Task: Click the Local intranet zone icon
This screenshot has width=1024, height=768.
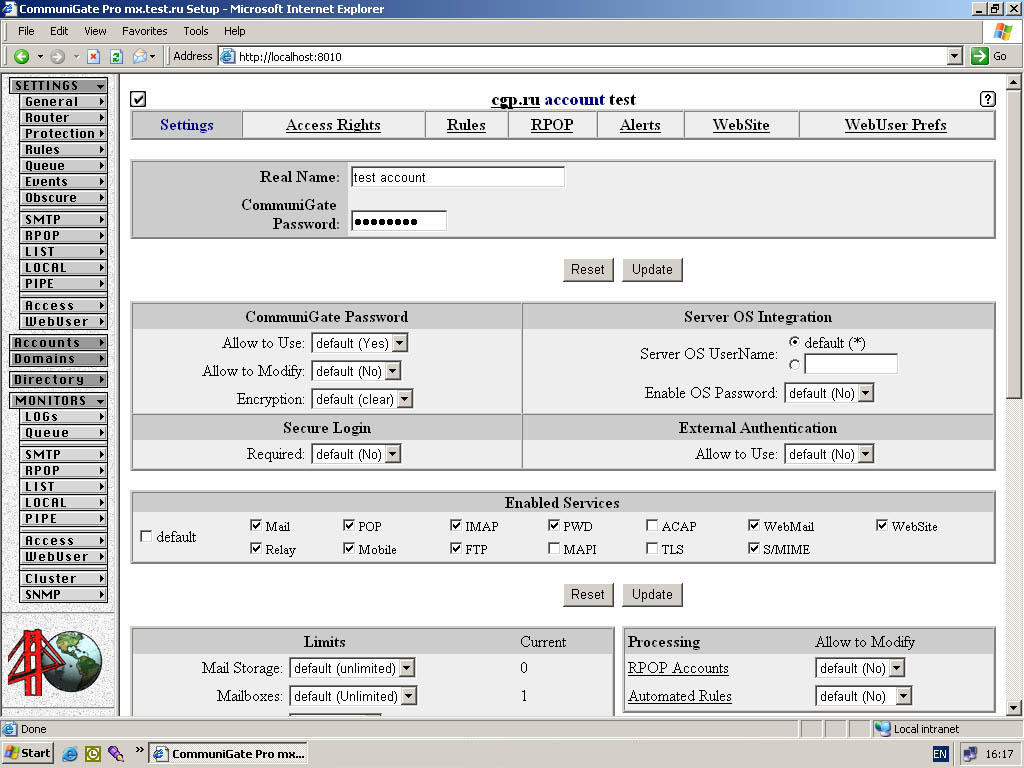Action: coord(883,729)
